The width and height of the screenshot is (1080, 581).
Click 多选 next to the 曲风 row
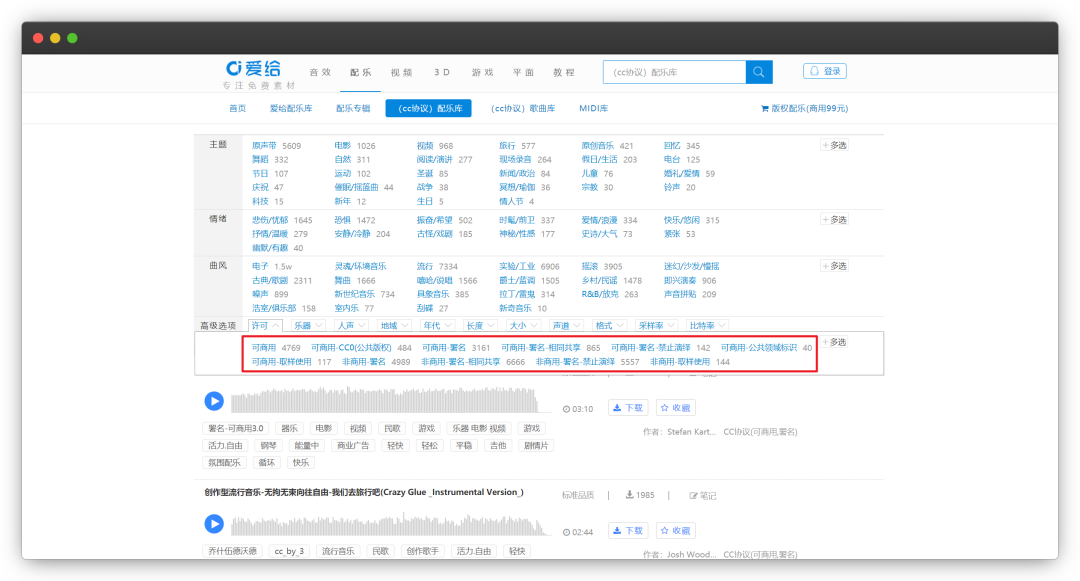click(834, 266)
